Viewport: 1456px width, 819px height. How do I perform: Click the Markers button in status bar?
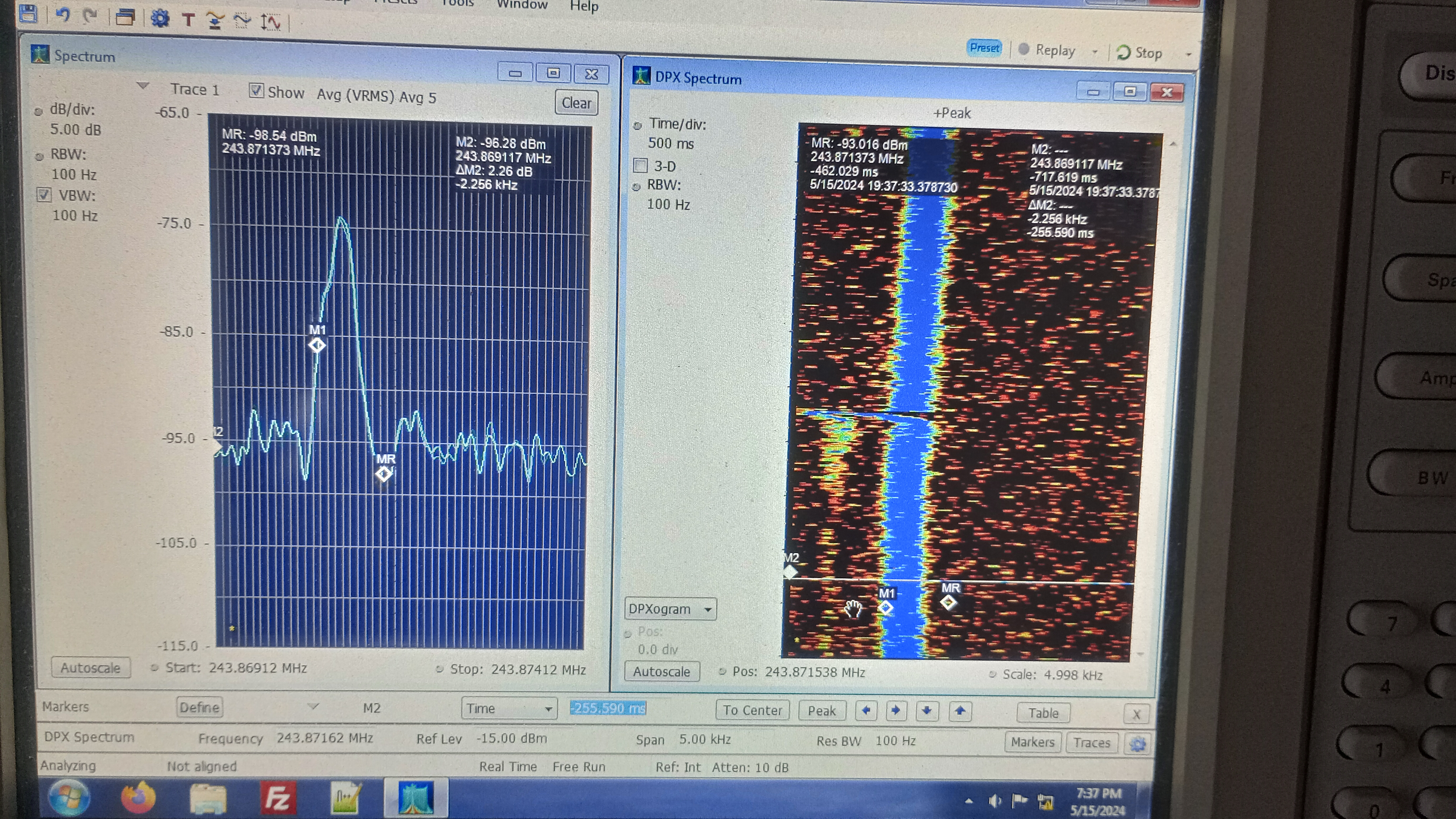1033,742
